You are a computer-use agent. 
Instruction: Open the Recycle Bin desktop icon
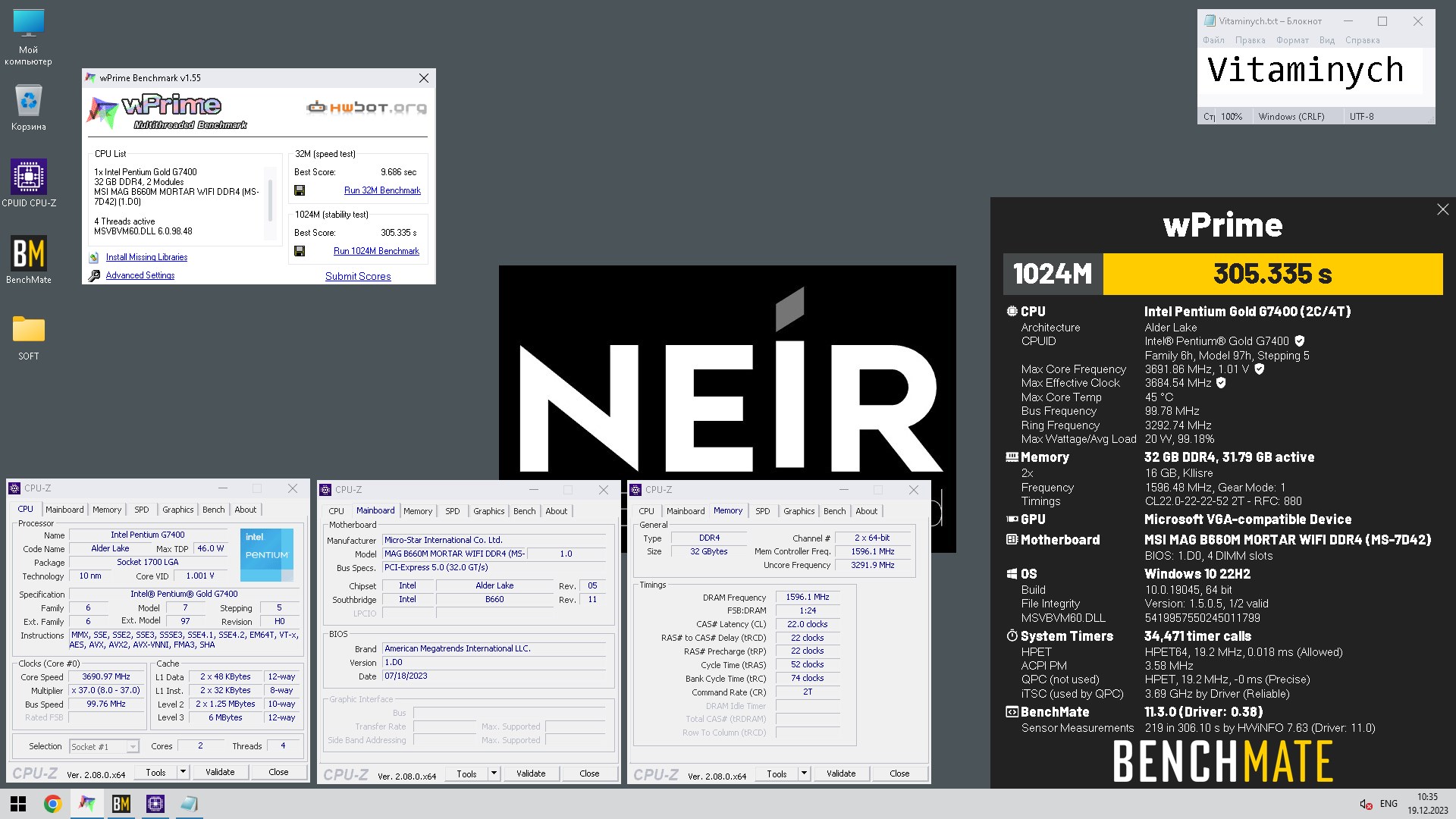click(28, 107)
